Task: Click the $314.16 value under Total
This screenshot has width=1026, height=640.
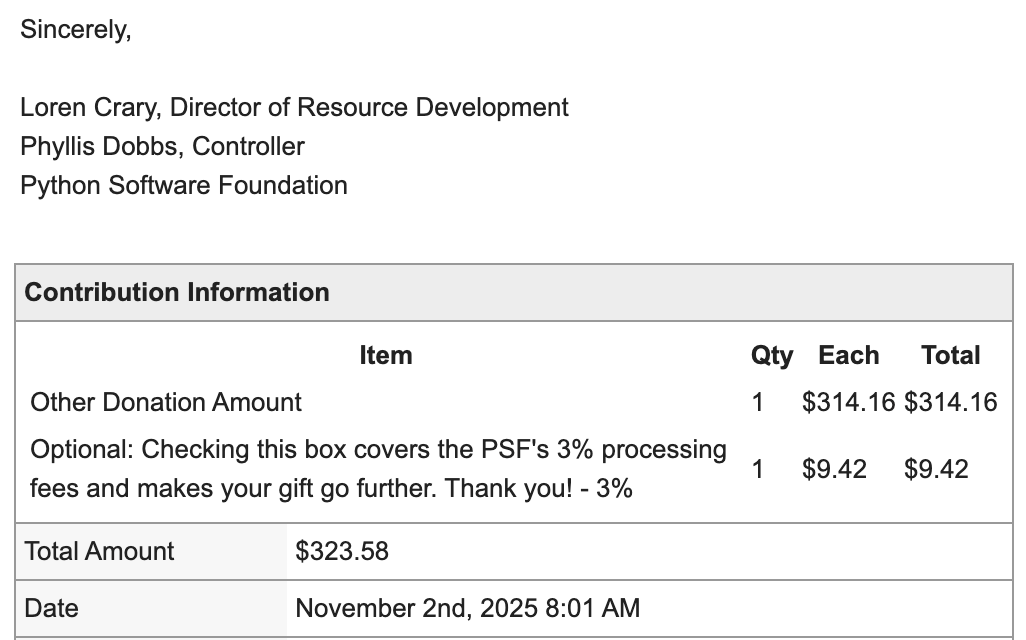Action: (x=950, y=402)
